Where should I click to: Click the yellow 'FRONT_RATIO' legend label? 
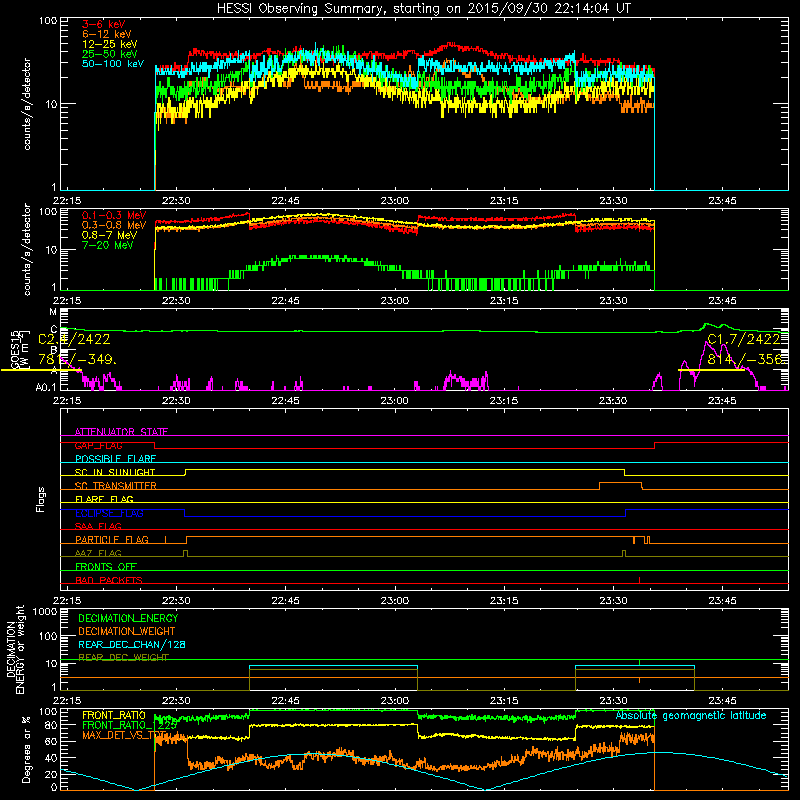[114, 715]
